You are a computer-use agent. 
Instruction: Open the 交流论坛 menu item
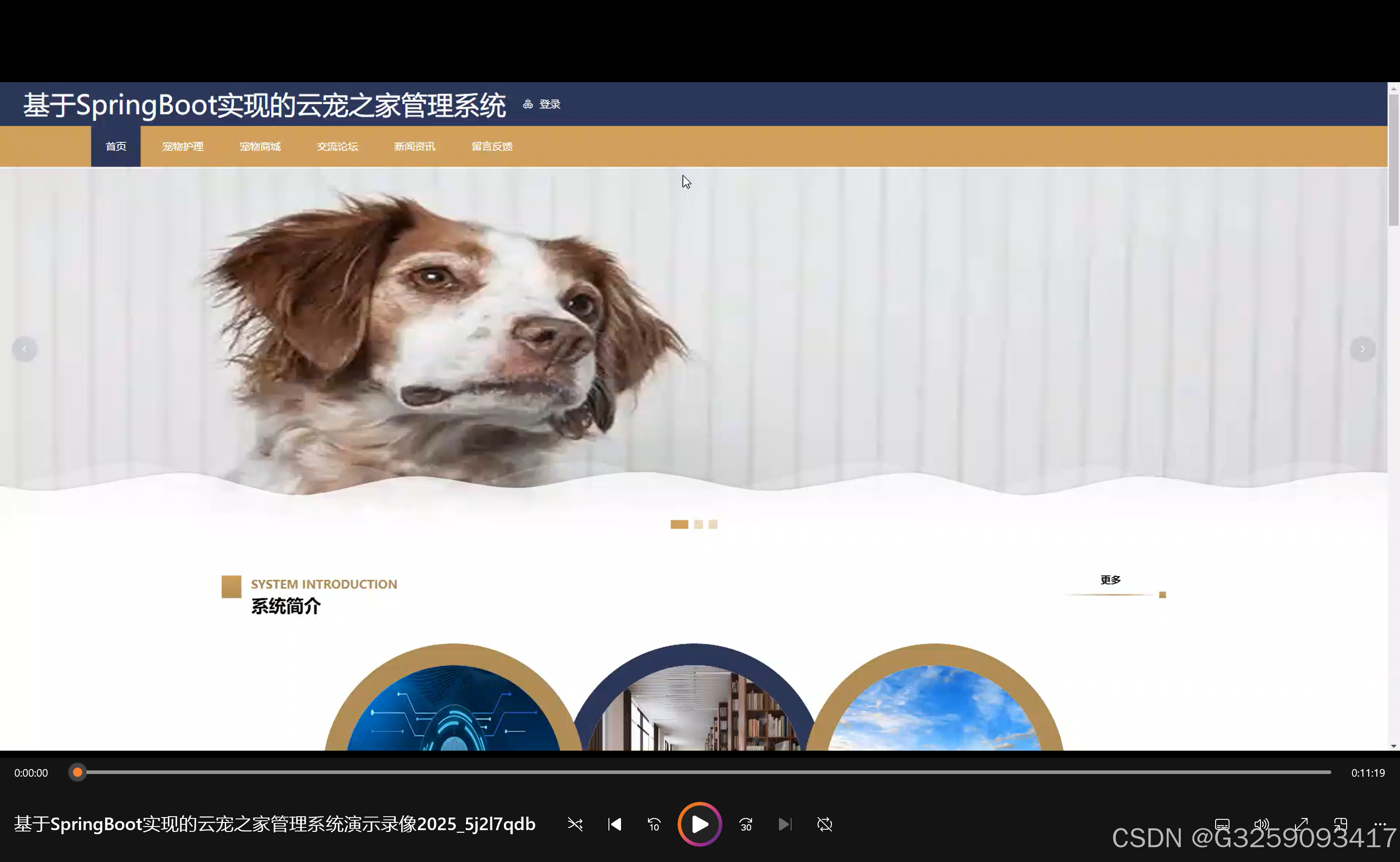pyautogui.click(x=337, y=146)
